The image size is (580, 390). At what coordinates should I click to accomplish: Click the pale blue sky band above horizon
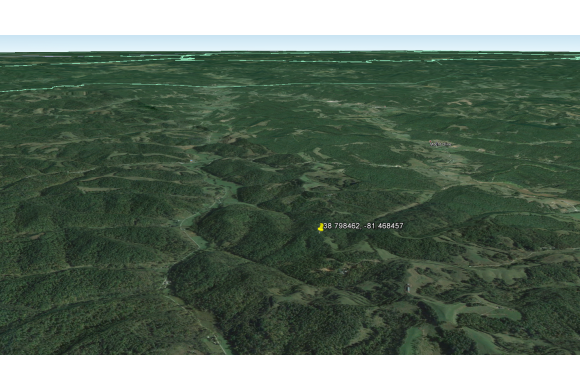[x=290, y=43]
